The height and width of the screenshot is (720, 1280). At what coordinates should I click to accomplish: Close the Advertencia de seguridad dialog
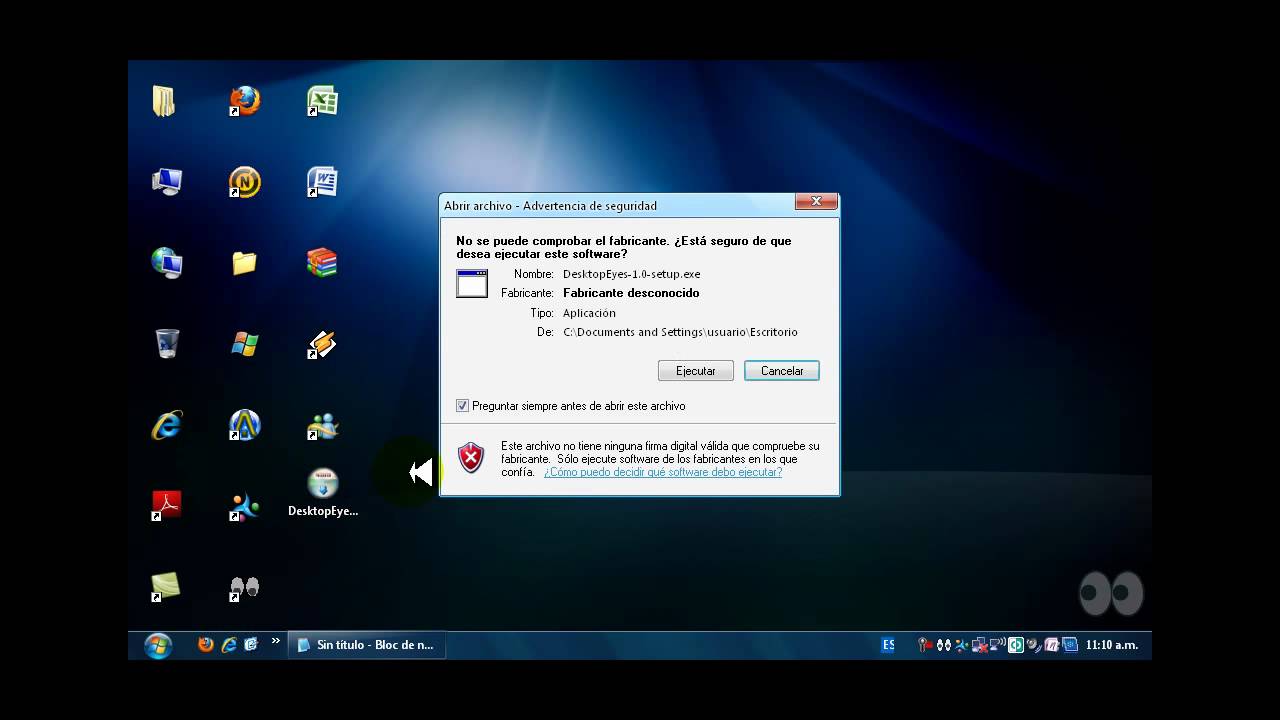(816, 202)
